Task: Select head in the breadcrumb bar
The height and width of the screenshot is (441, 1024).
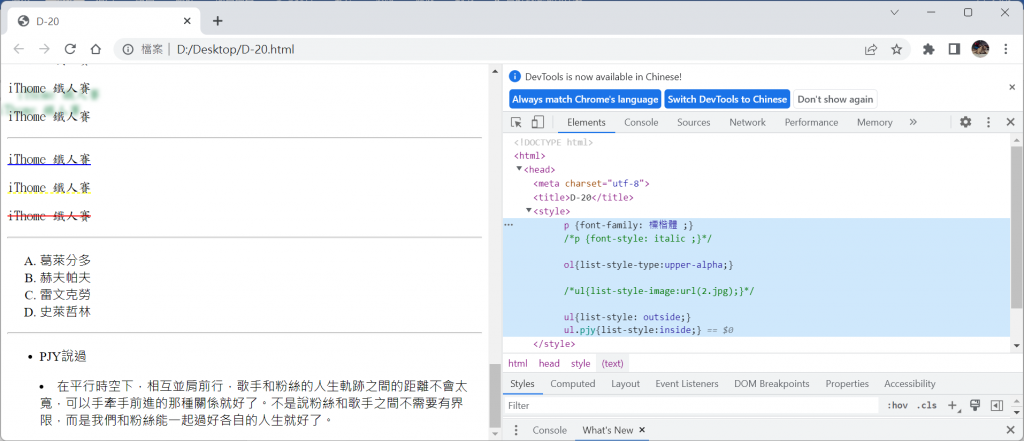Action: 549,363
